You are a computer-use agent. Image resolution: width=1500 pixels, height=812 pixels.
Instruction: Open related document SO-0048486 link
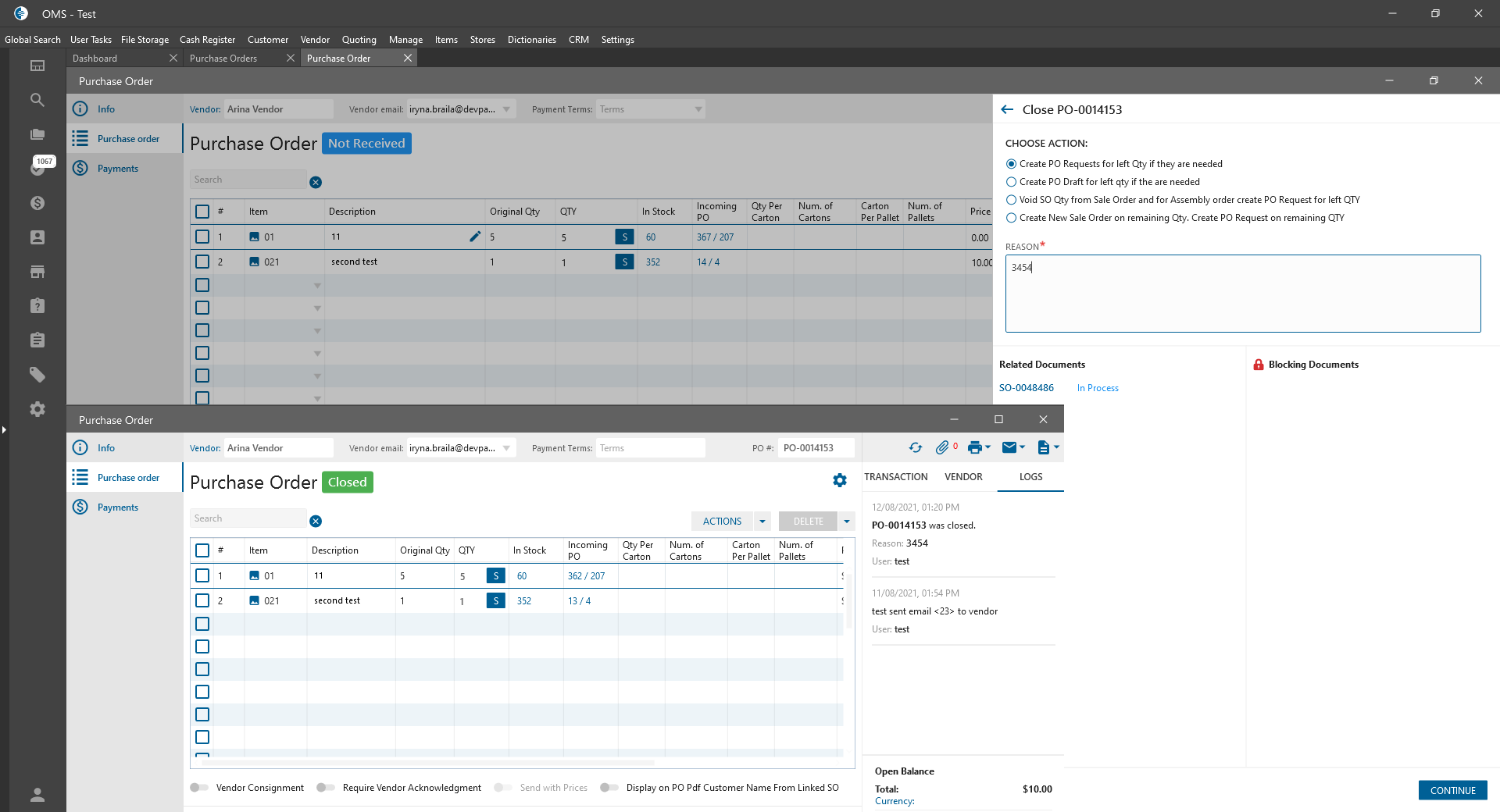click(x=1026, y=388)
